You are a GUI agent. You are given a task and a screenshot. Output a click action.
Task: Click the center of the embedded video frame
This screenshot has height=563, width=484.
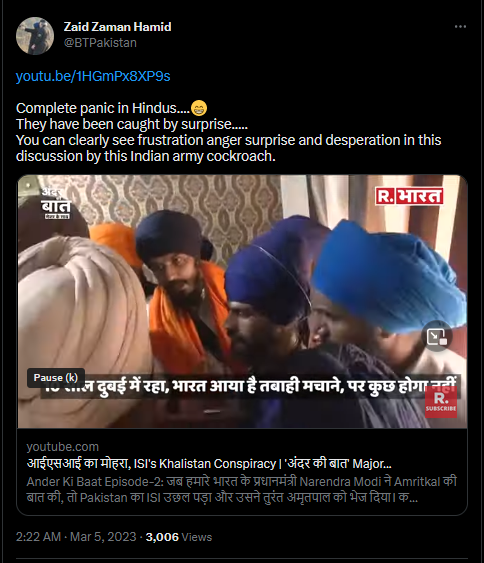pyautogui.click(x=242, y=302)
